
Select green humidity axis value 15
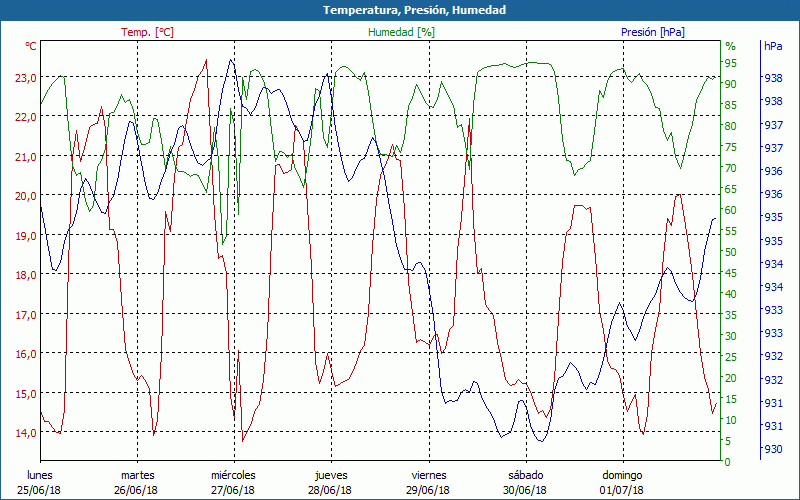tap(731, 399)
